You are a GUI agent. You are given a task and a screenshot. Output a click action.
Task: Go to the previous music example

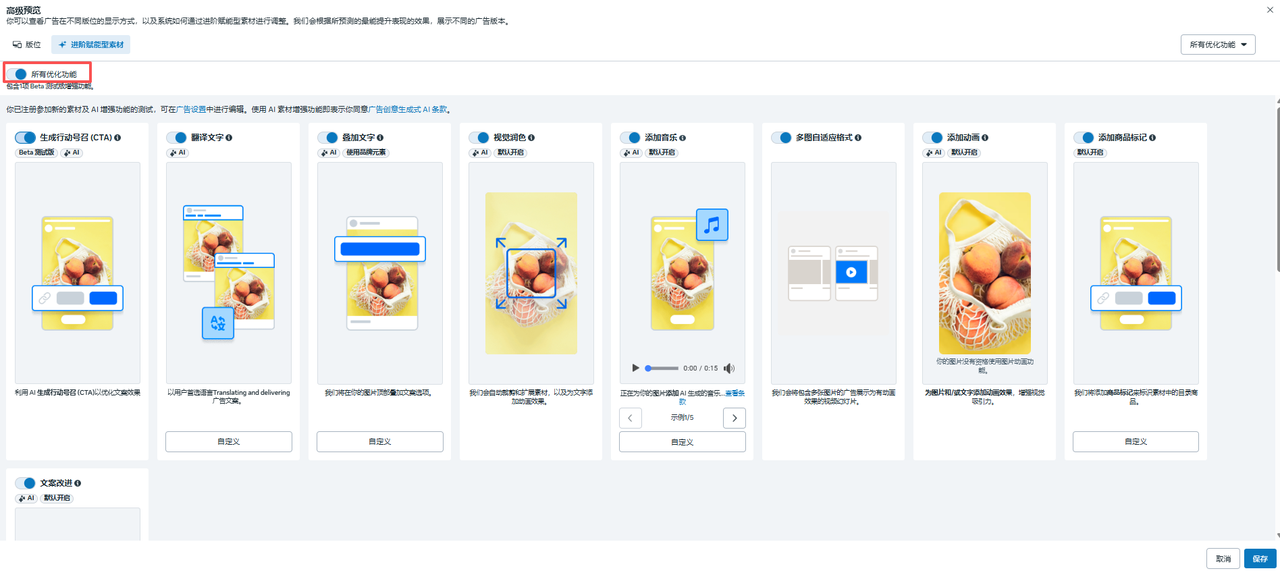630,418
